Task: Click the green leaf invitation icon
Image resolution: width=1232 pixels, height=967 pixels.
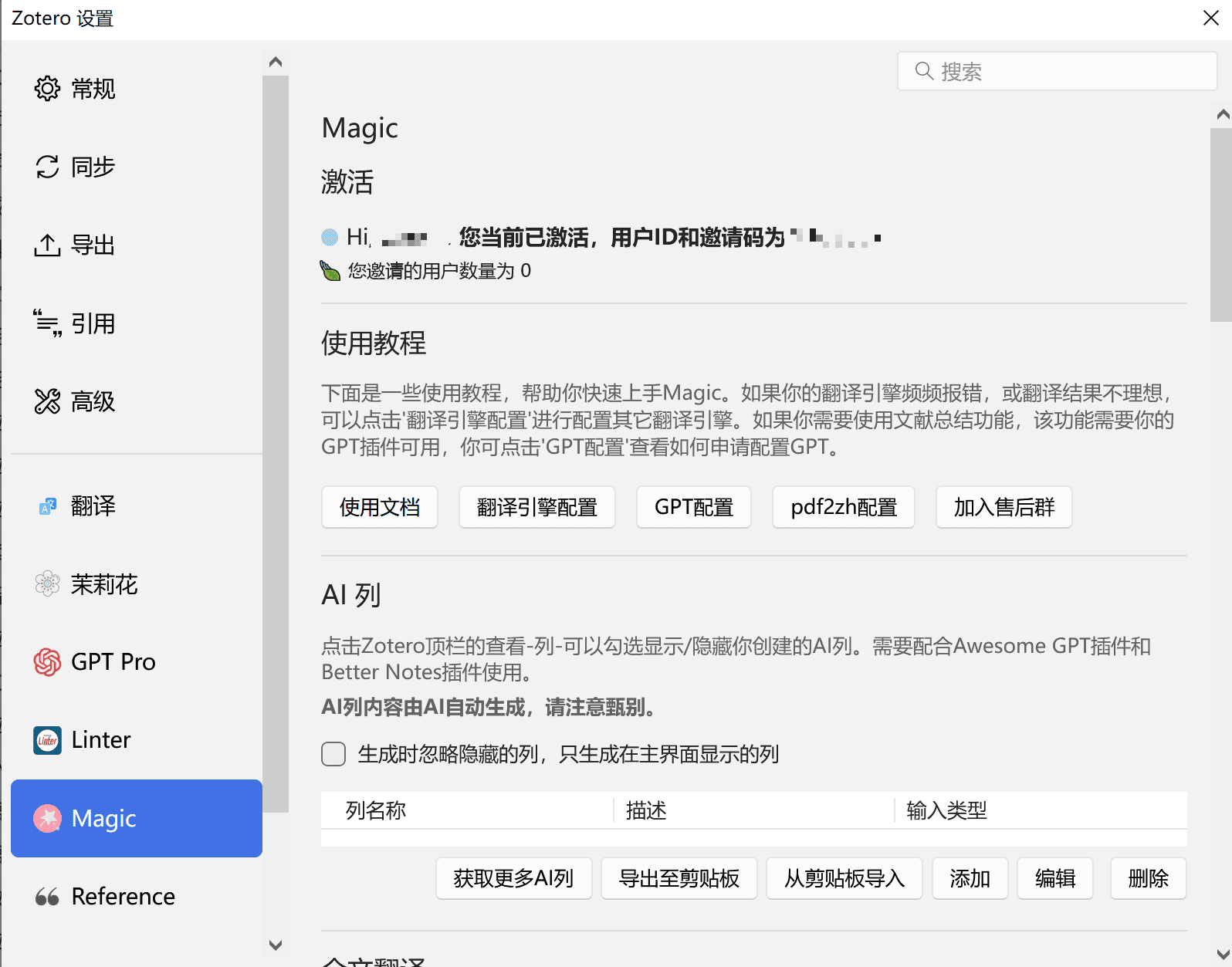Action: 330,271
